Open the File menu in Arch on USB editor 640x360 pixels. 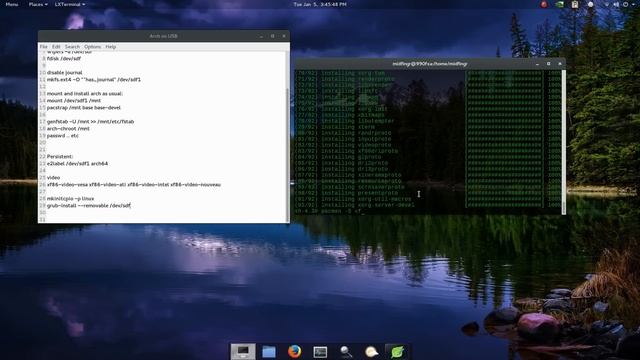click(44, 47)
